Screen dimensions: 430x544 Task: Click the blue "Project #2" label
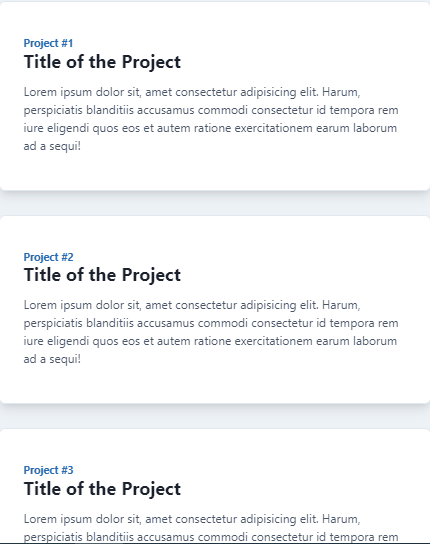point(49,257)
